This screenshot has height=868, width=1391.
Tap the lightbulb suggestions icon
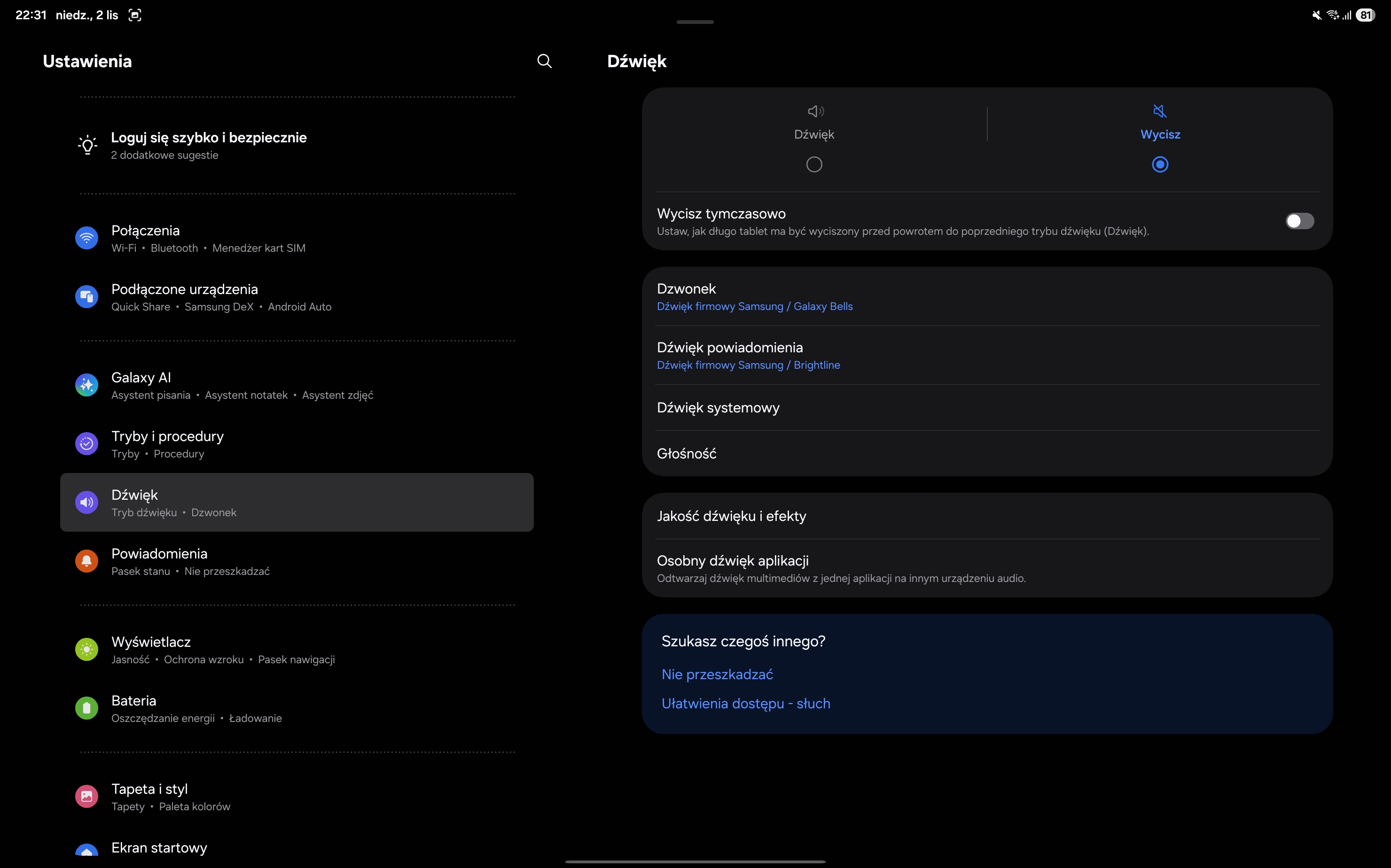(x=87, y=145)
